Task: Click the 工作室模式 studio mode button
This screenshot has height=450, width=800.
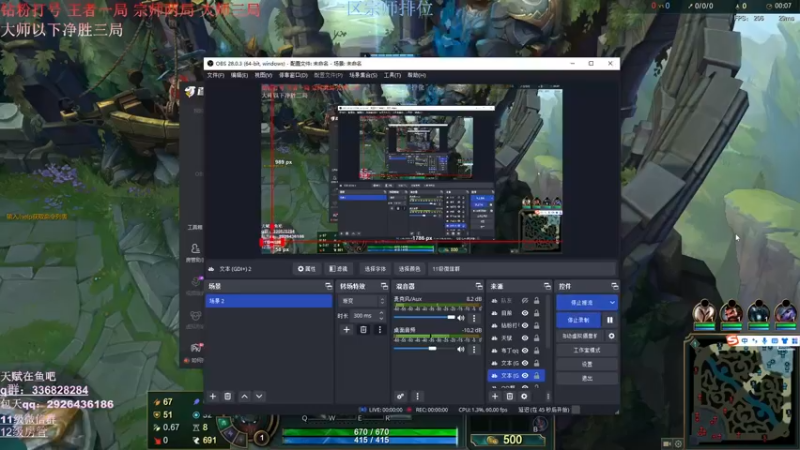Action: (587, 351)
